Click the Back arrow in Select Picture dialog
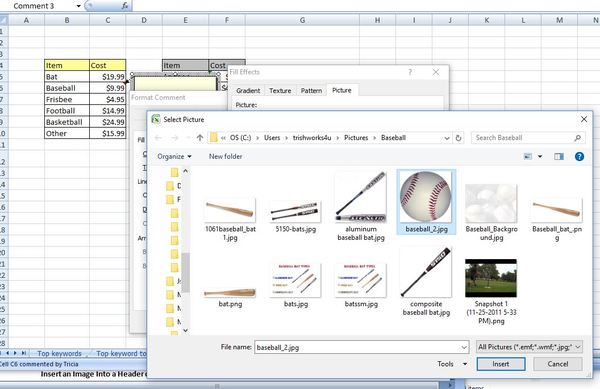 pos(158,138)
